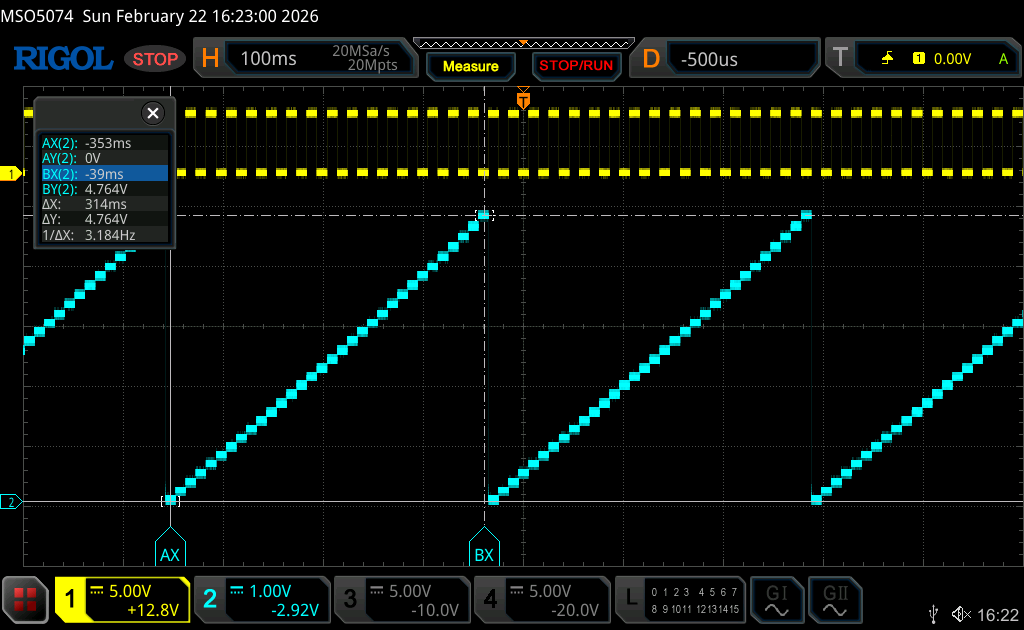Screen dimensions: 1024x630
Task: Open signal generator GI menu
Action: click(777, 599)
